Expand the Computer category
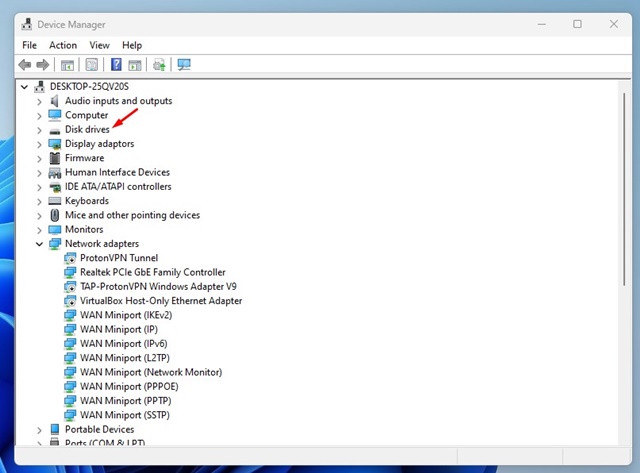Viewport: 640px width, 473px height. [39, 115]
